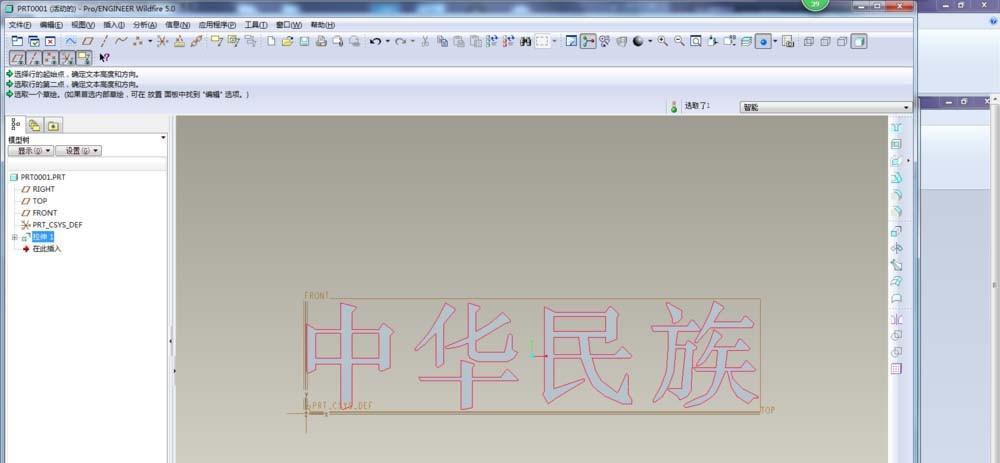Undo the last action
The width and height of the screenshot is (1000, 463).
[x=376, y=41]
